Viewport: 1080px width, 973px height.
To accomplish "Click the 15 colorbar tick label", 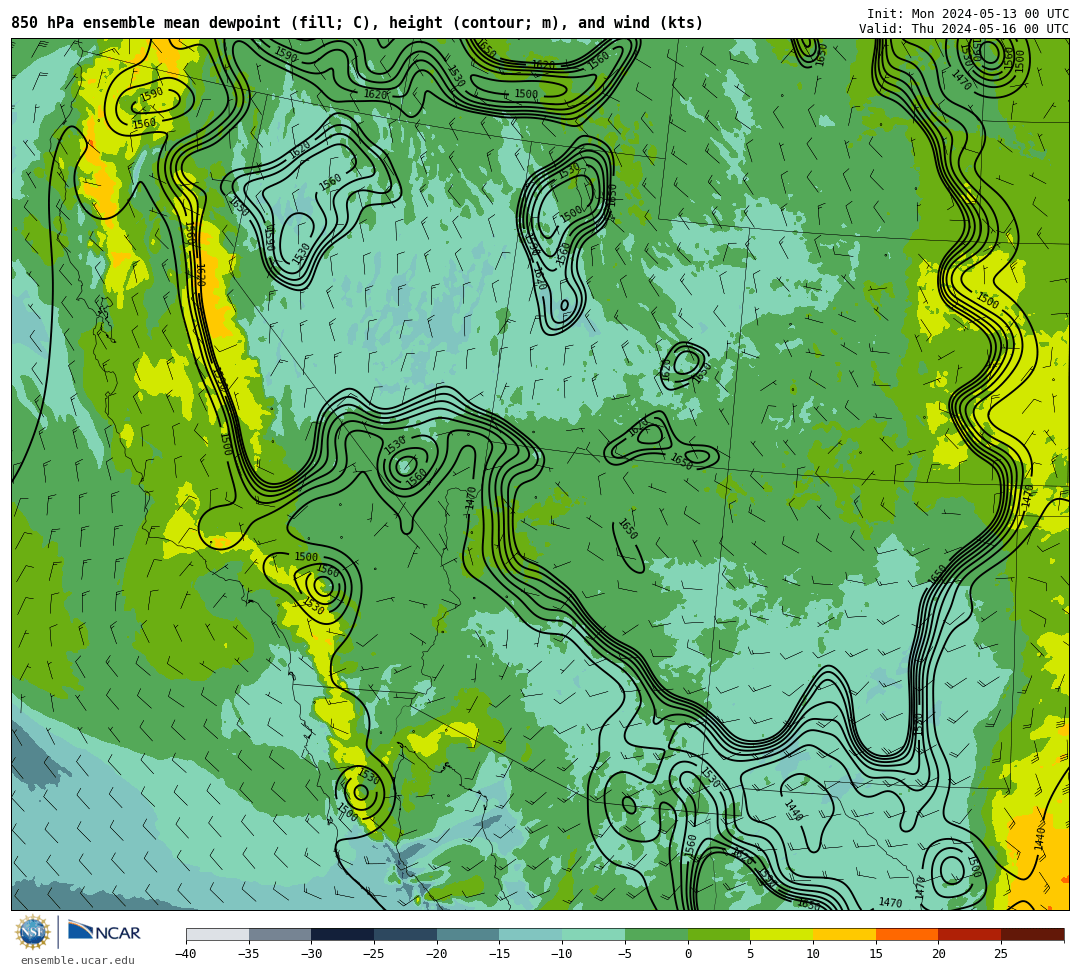I will pyautogui.click(x=875, y=954).
